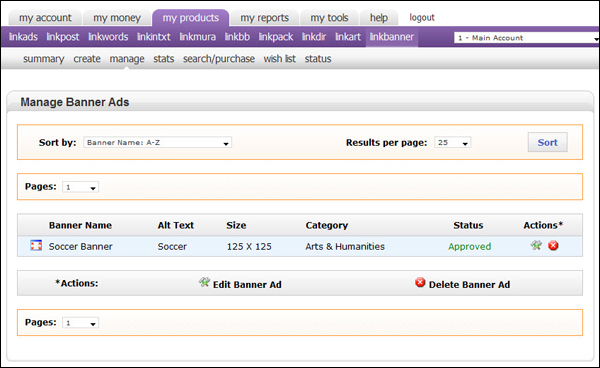Click the Sort button
The width and height of the screenshot is (600, 368).
(x=547, y=142)
